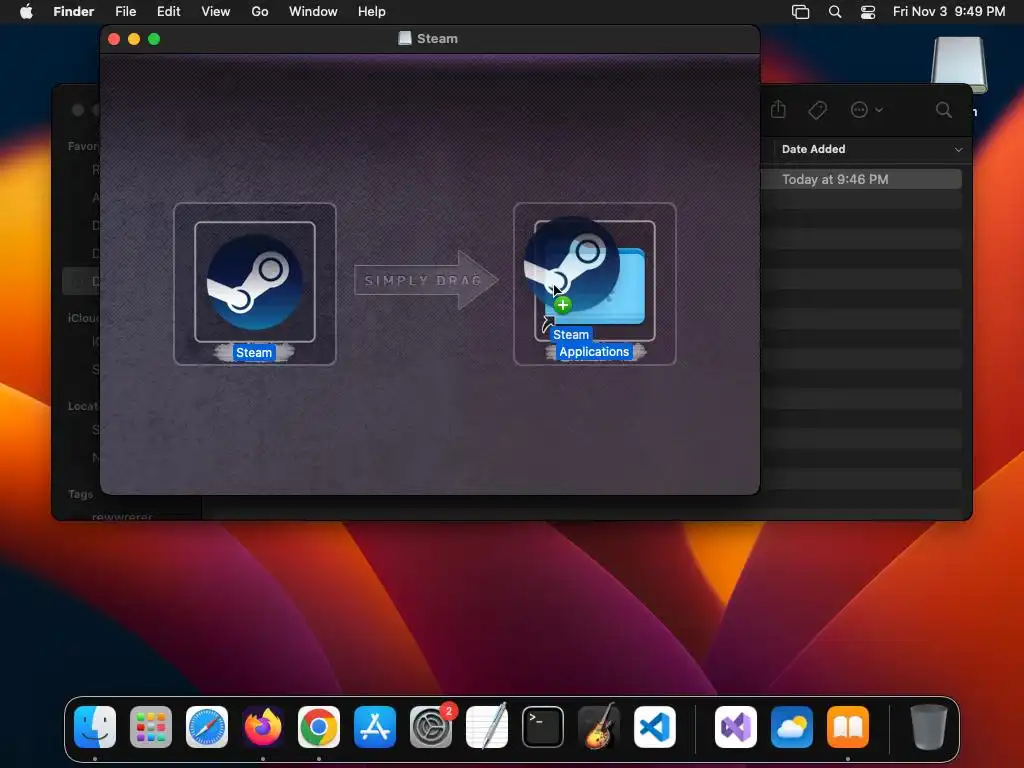1024x768 pixels.
Task: Launch Visual Studio Code from the Dock
Action: 654,727
